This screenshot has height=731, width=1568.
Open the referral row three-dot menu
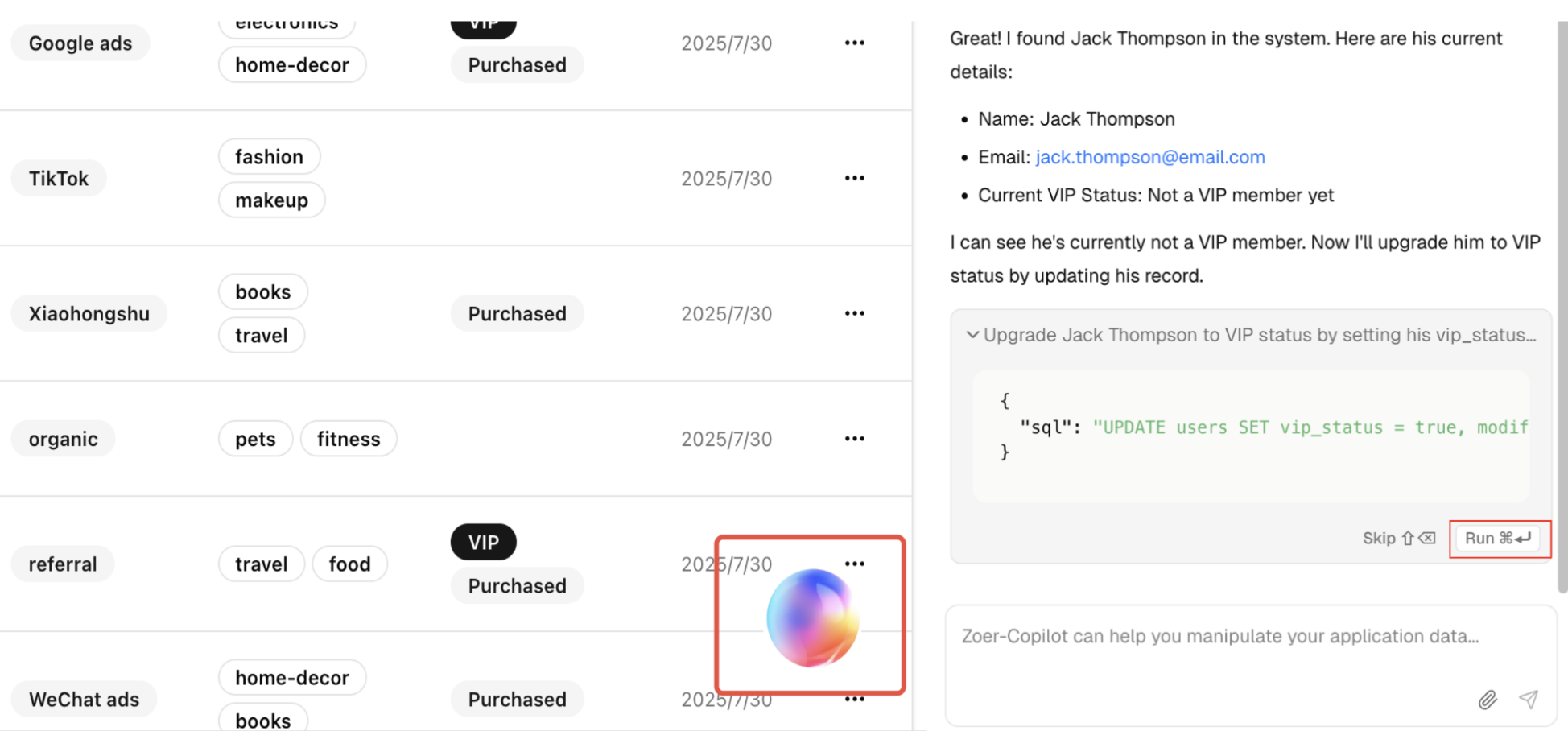(x=854, y=564)
